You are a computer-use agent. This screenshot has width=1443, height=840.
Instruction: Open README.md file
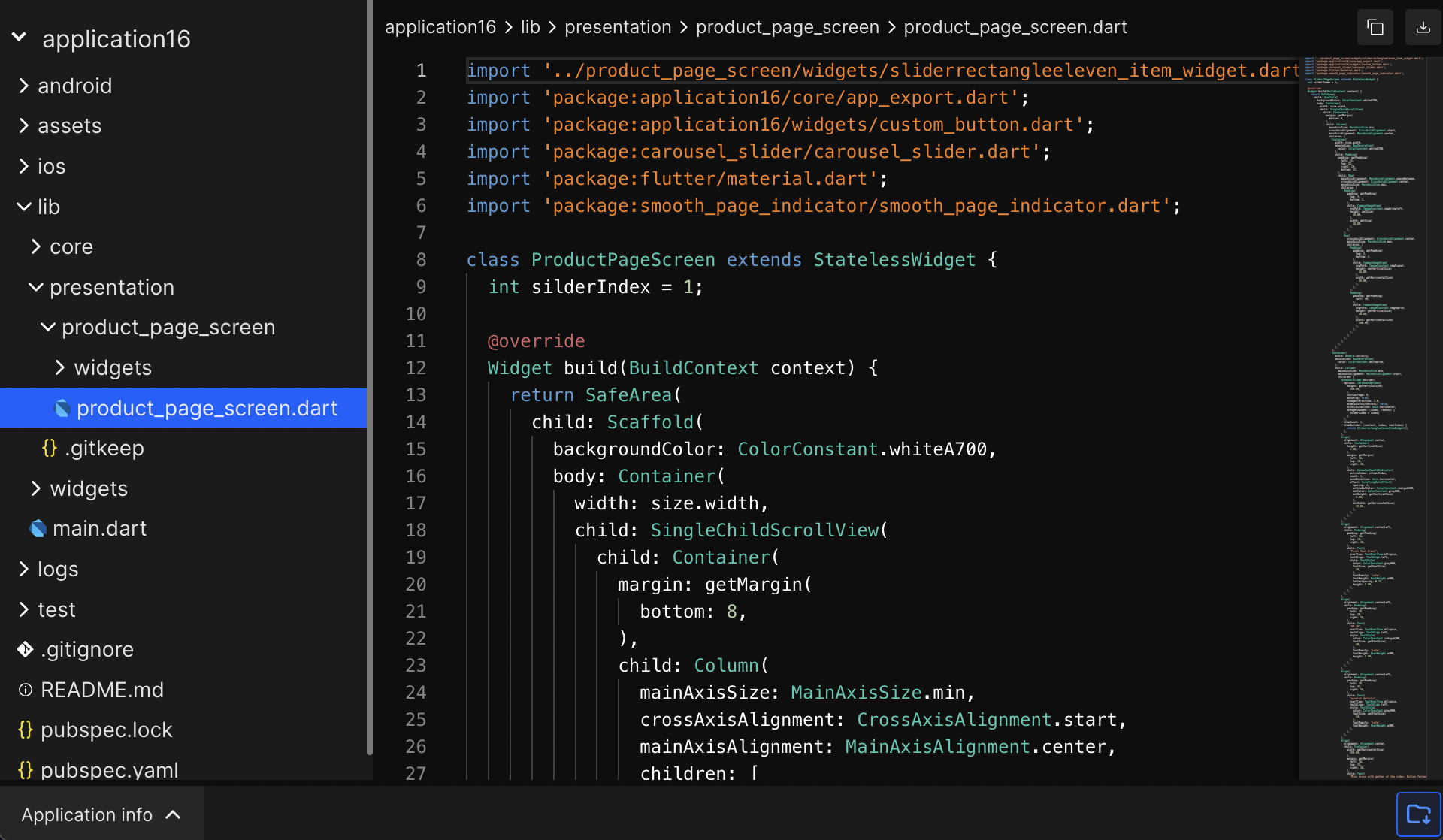[102, 690]
